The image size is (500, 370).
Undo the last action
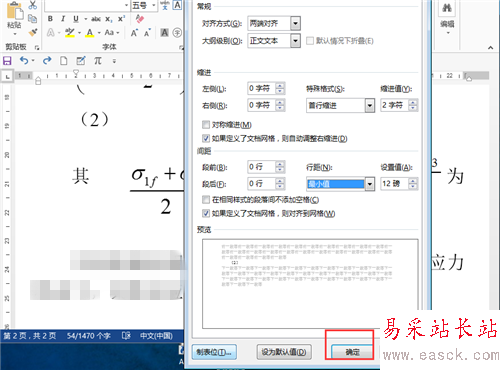click(x=24, y=60)
